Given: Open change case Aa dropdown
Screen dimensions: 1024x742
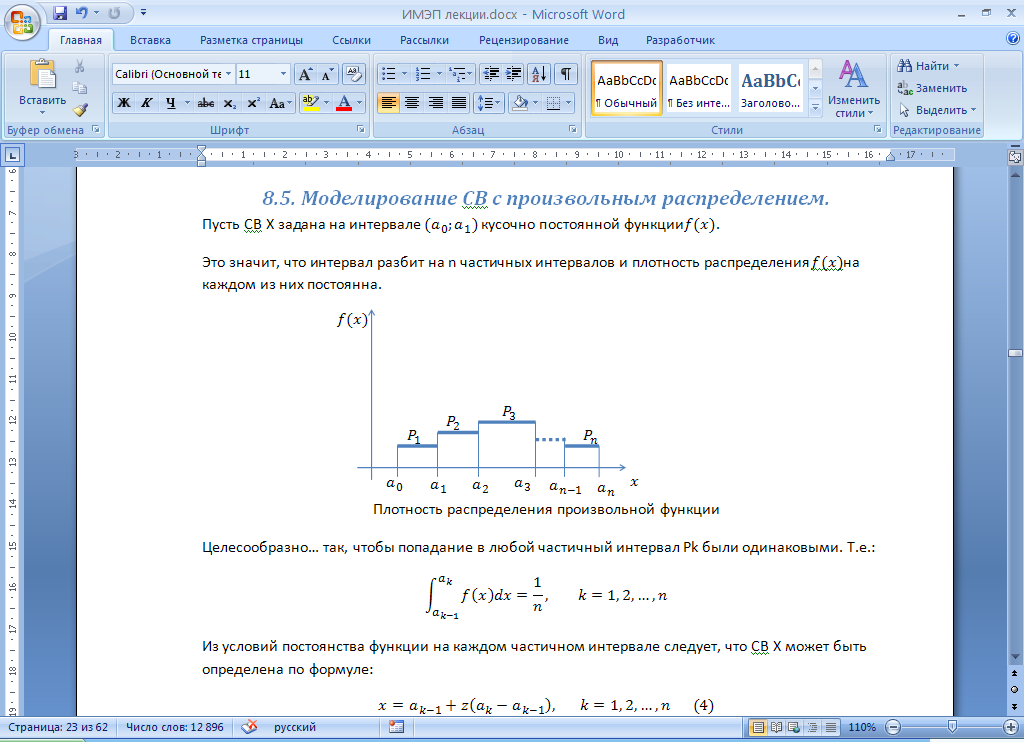Looking at the screenshot, I should (280, 103).
